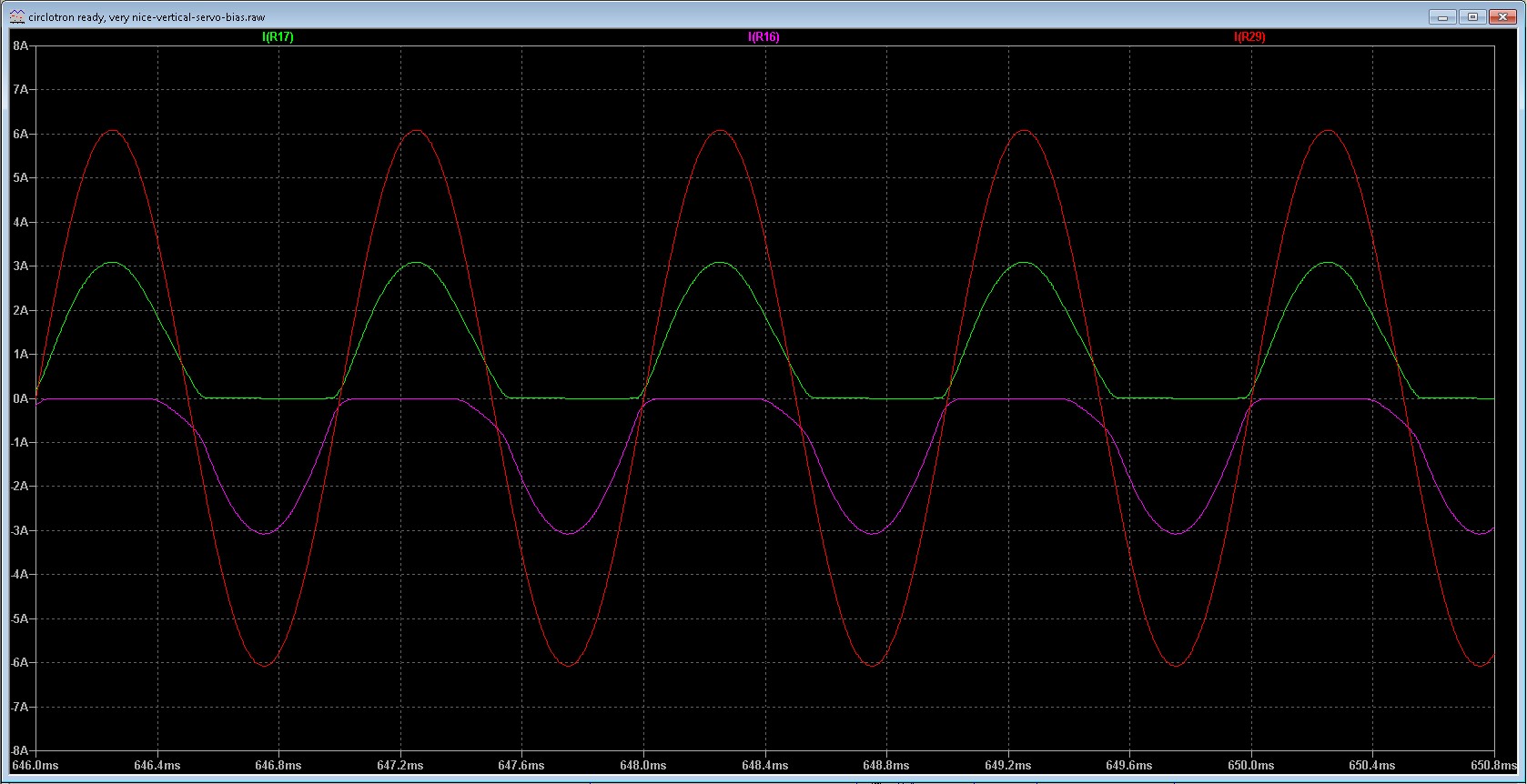Click the 5A vertical axis label

click(21, 178)
